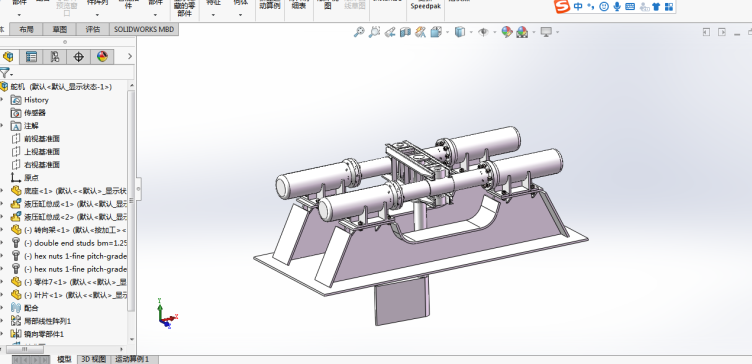Click the Speedpak ribbon button
752x364 pixels.
(425, 5)
